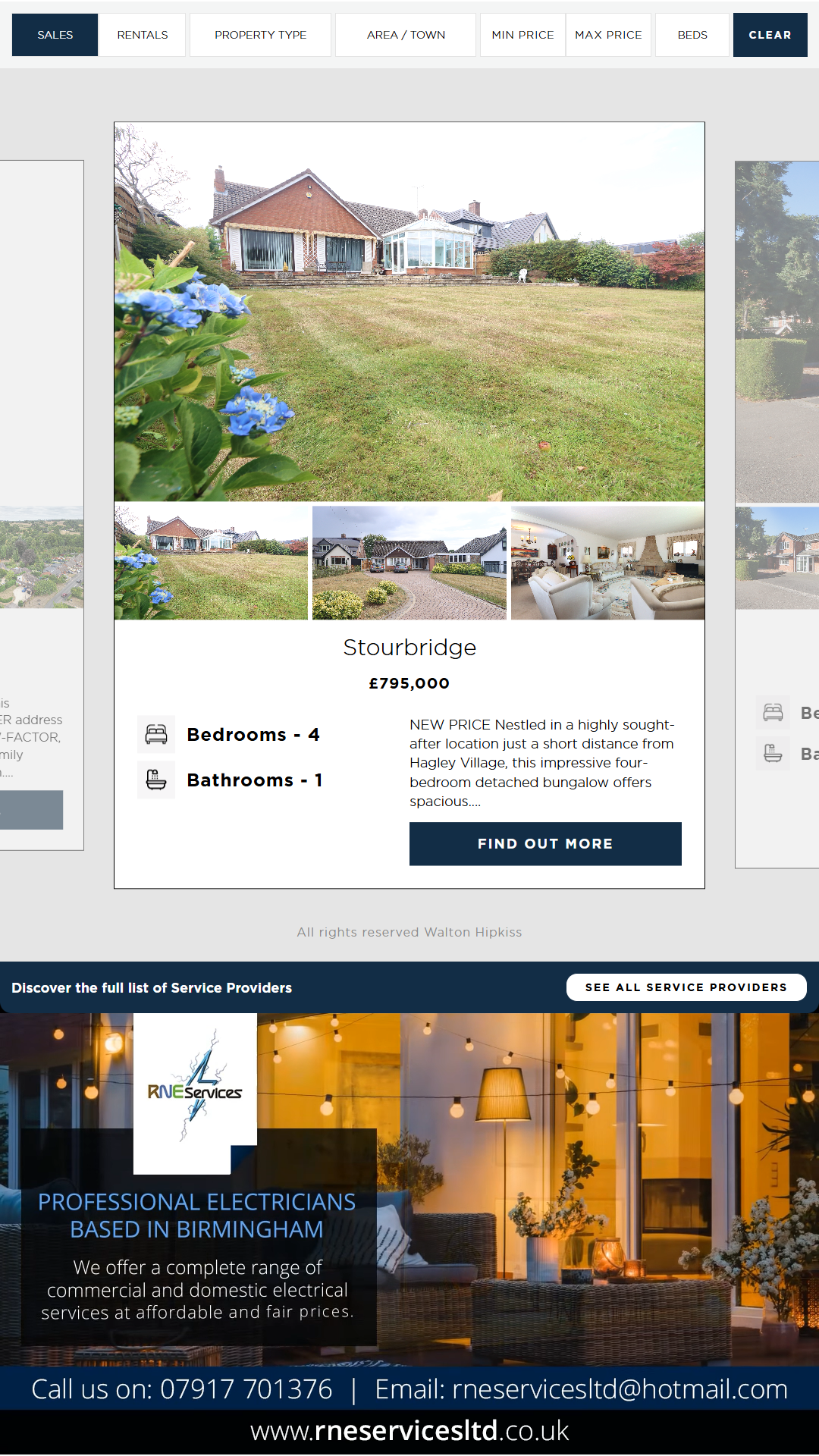819x1456 pixels.
Task: Select the Sales toggle
Action: pyautogui.click(x=55, y=35)
